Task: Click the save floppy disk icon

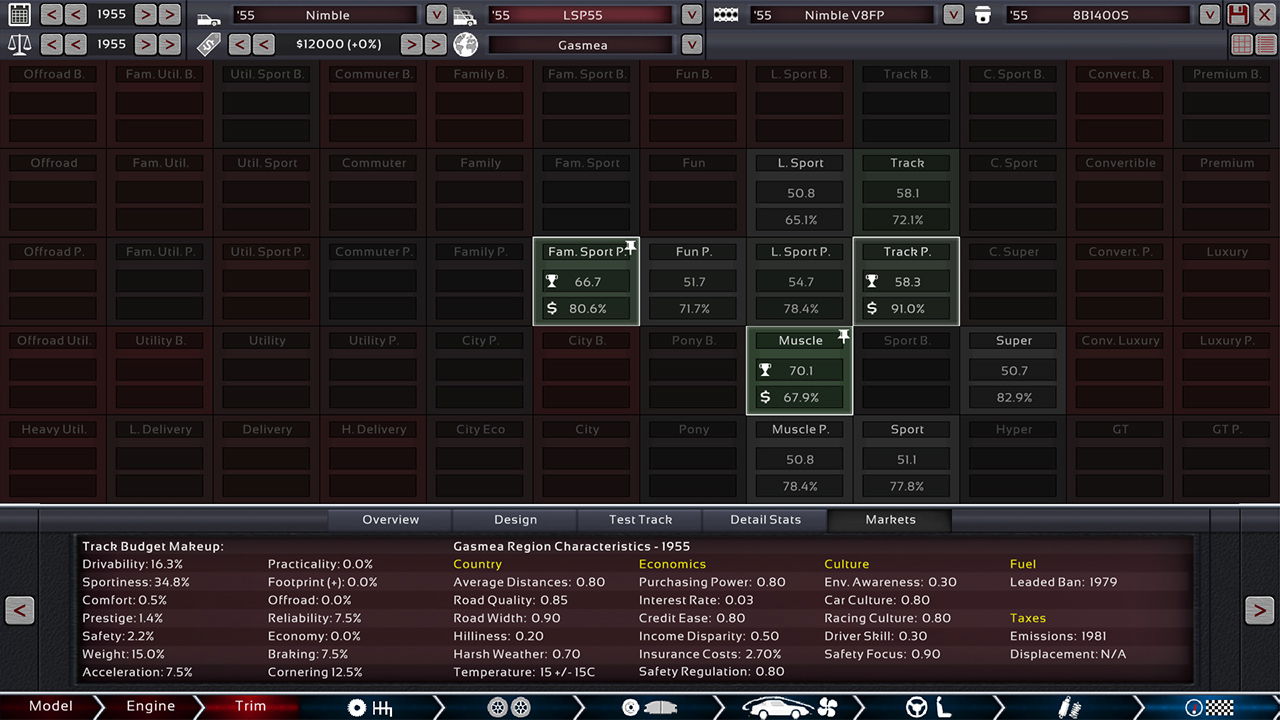Action: click(1238, 15)
